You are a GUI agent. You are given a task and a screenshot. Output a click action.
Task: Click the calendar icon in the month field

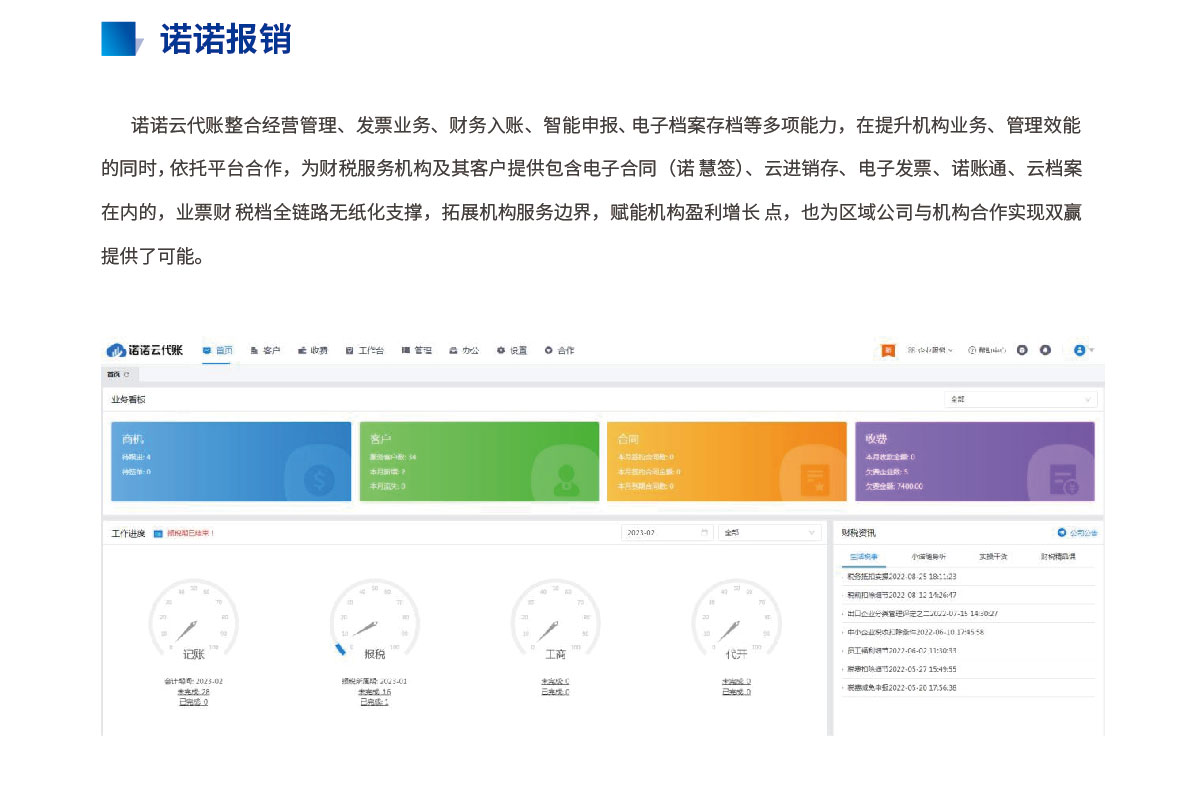pyautogui.click(x=704, y=533)
